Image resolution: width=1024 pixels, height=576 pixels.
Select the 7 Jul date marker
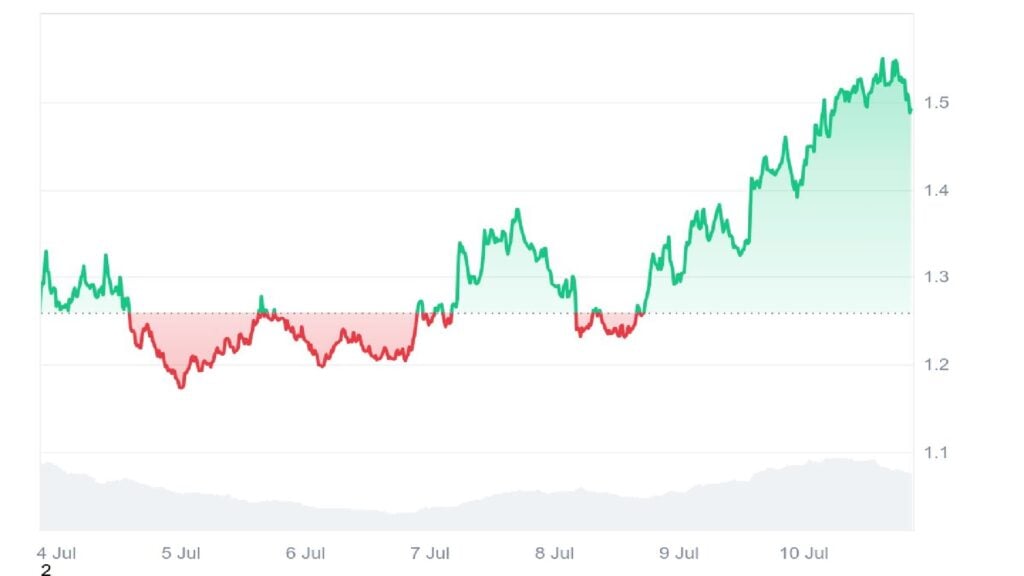[x=430, y=553]
